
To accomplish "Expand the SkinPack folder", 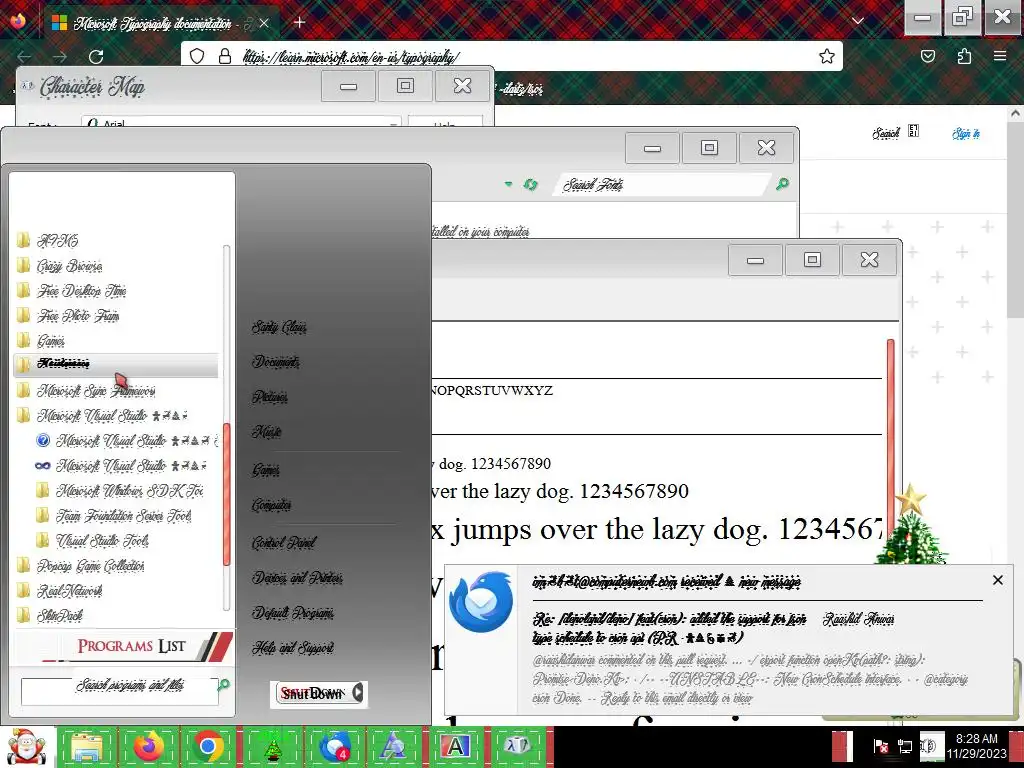I will click(x=50, y=615).
